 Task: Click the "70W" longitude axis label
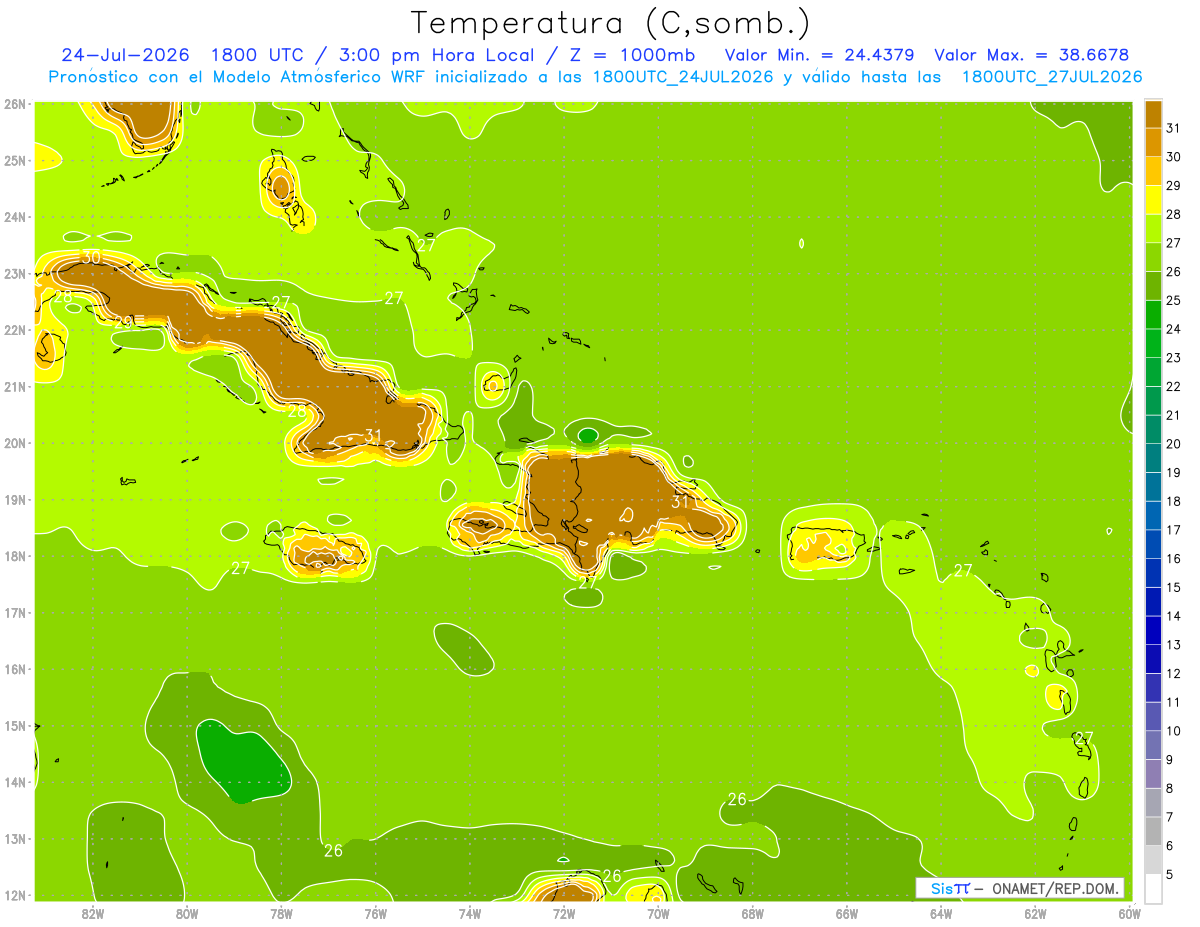(x=658, y=912)
